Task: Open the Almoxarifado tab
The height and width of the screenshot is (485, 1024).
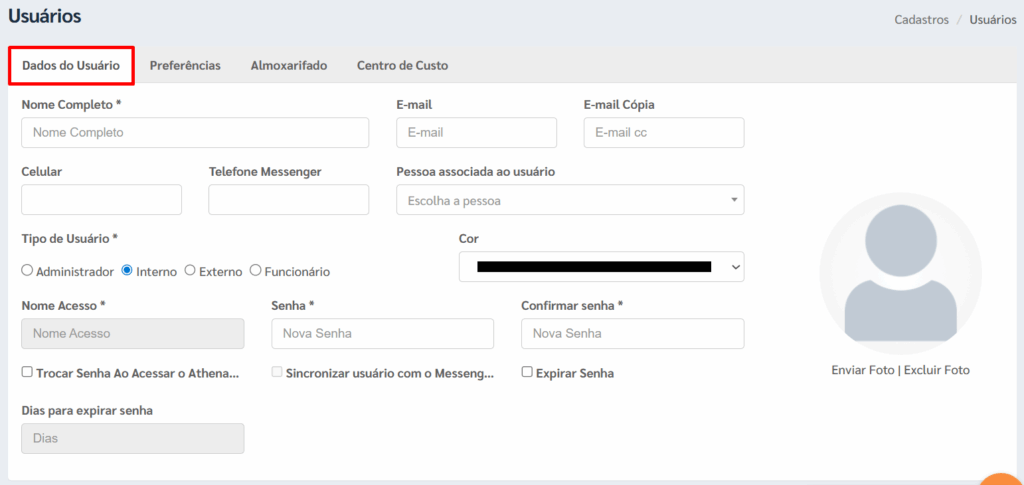Action: (289, 65)
